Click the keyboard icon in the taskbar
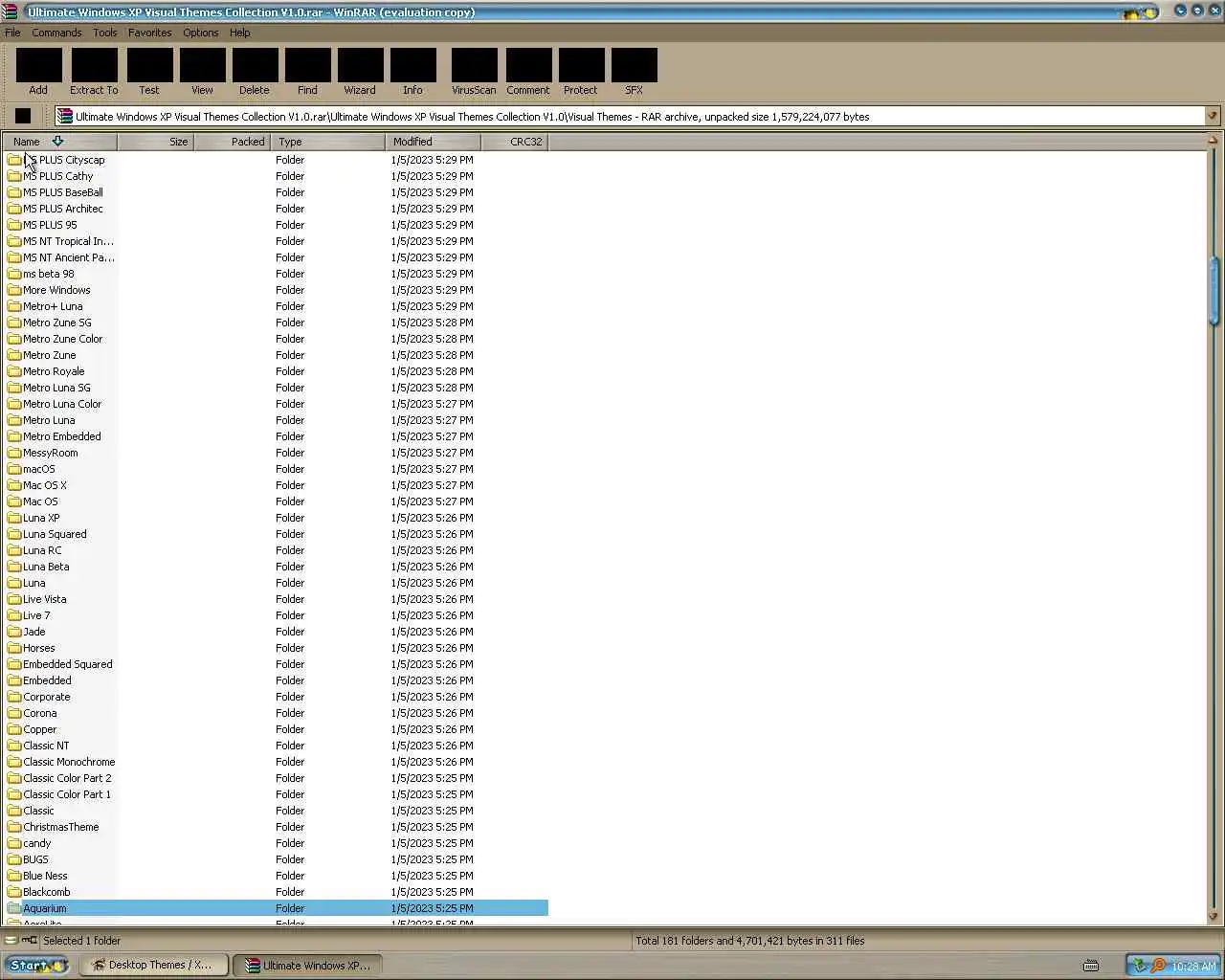 (1090, 966)
